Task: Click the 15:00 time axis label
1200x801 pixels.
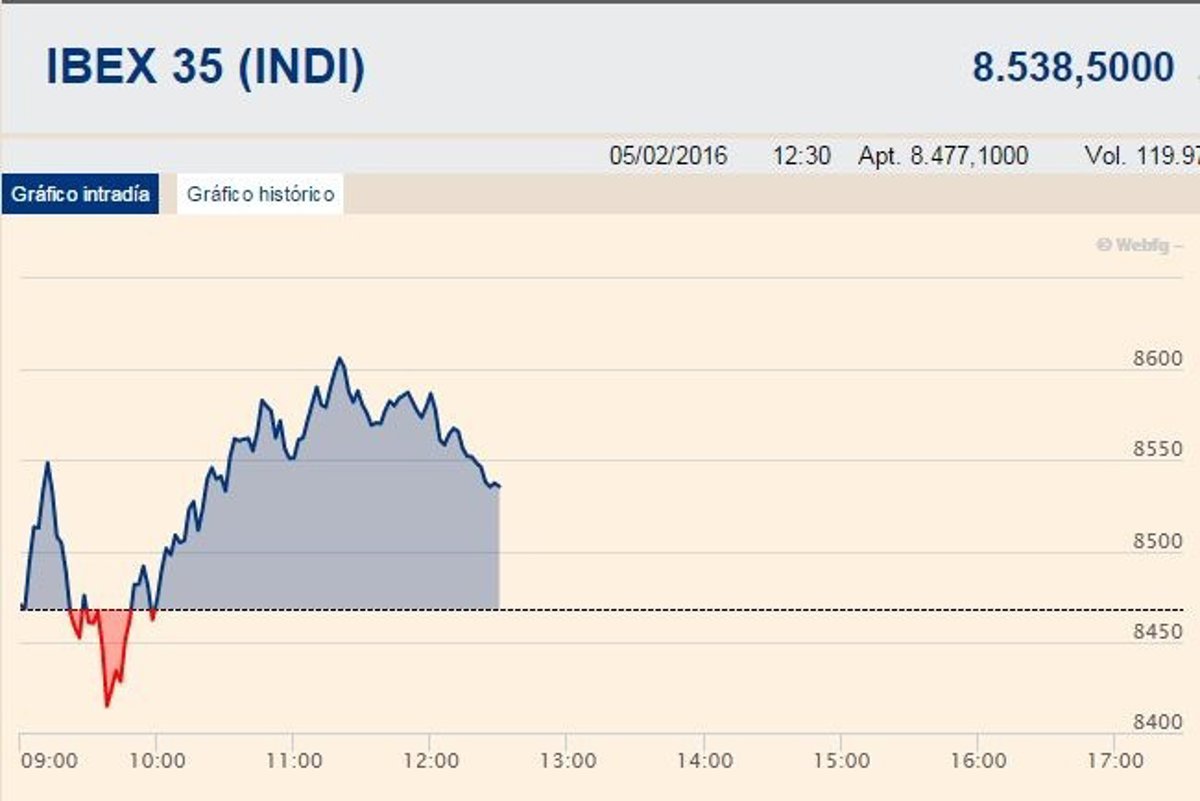Action: point(841,761)
